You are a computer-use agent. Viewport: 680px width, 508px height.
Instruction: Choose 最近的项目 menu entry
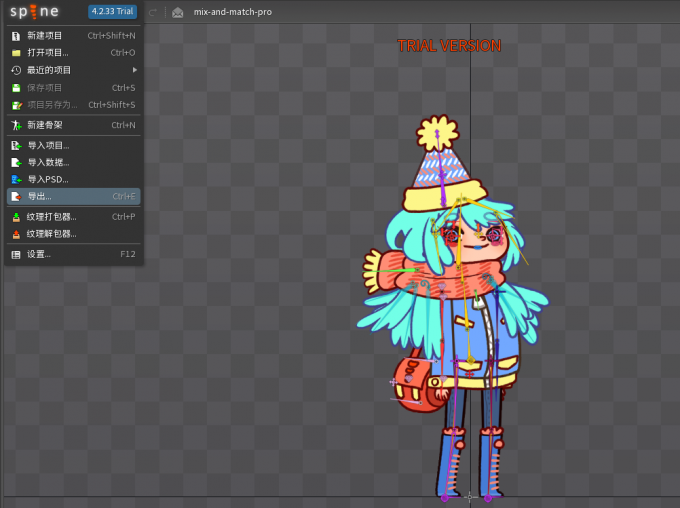(74, 70)
